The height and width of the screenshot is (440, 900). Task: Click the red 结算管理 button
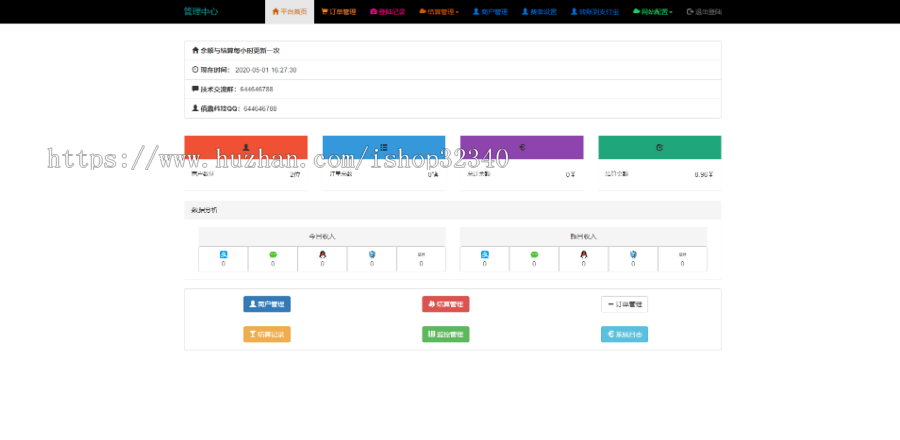[445, 304]
